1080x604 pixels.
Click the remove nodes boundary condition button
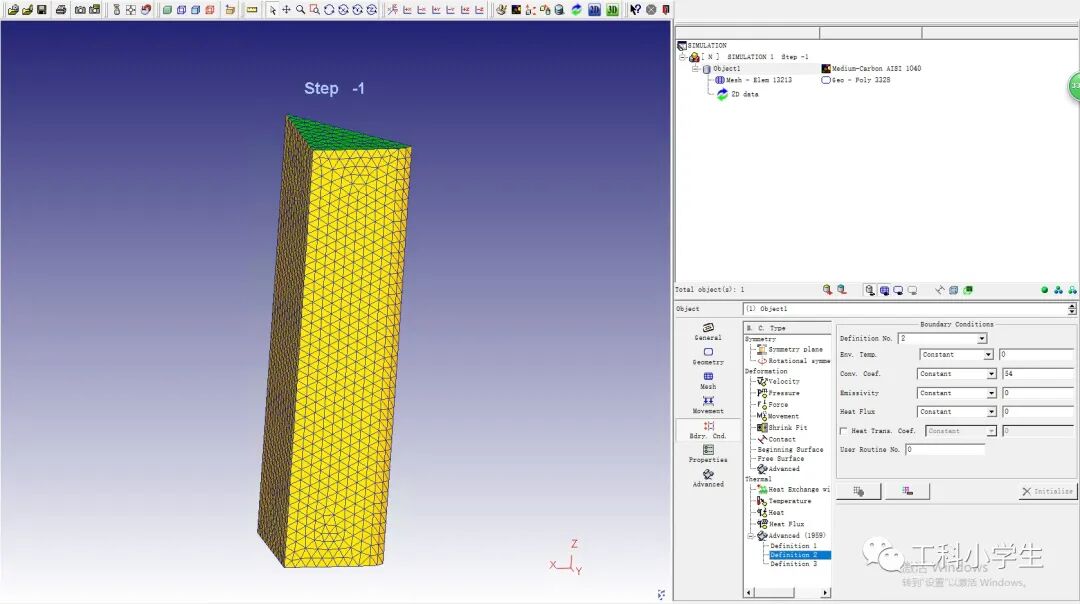(x=907, y=491)
